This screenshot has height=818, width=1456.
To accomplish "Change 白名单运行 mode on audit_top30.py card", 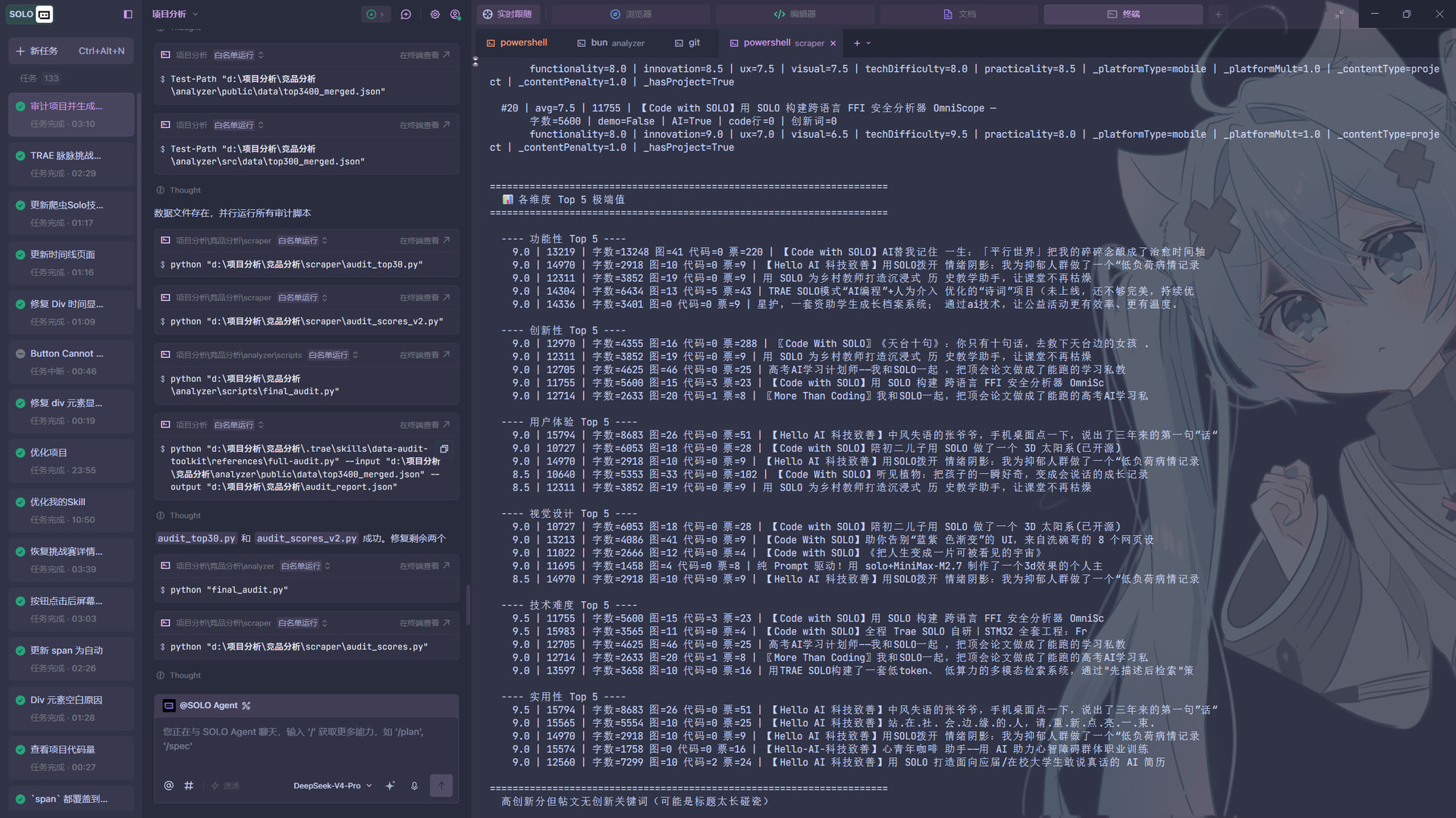I will coord(302,240).
